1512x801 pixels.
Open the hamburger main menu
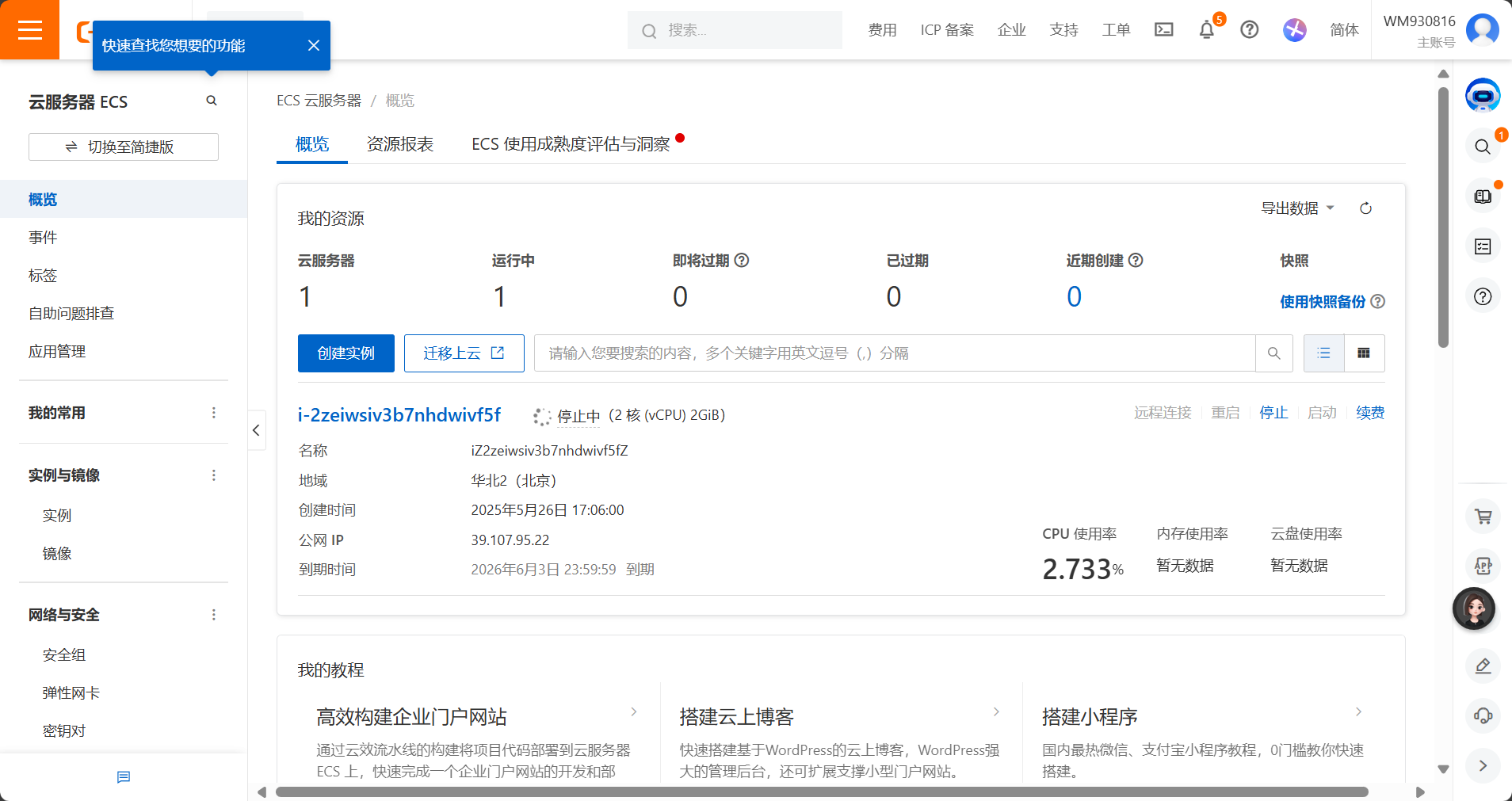point(29,30)
